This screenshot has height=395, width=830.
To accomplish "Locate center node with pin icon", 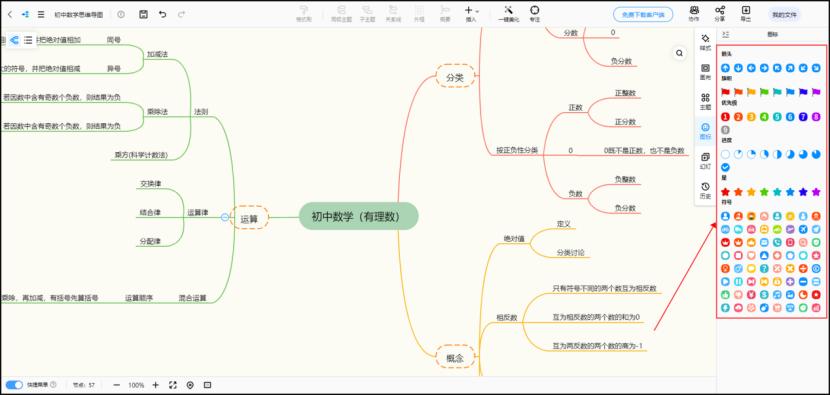I will click(190, 385).
